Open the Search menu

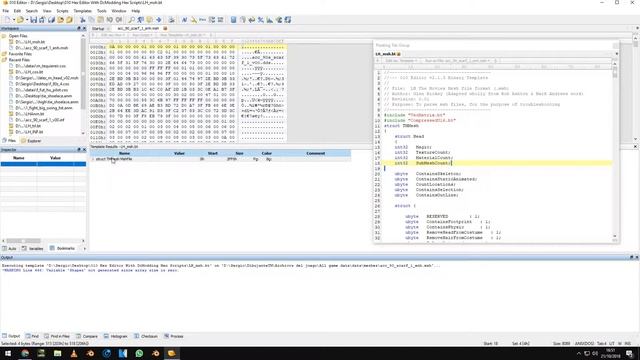click(31, 11)
